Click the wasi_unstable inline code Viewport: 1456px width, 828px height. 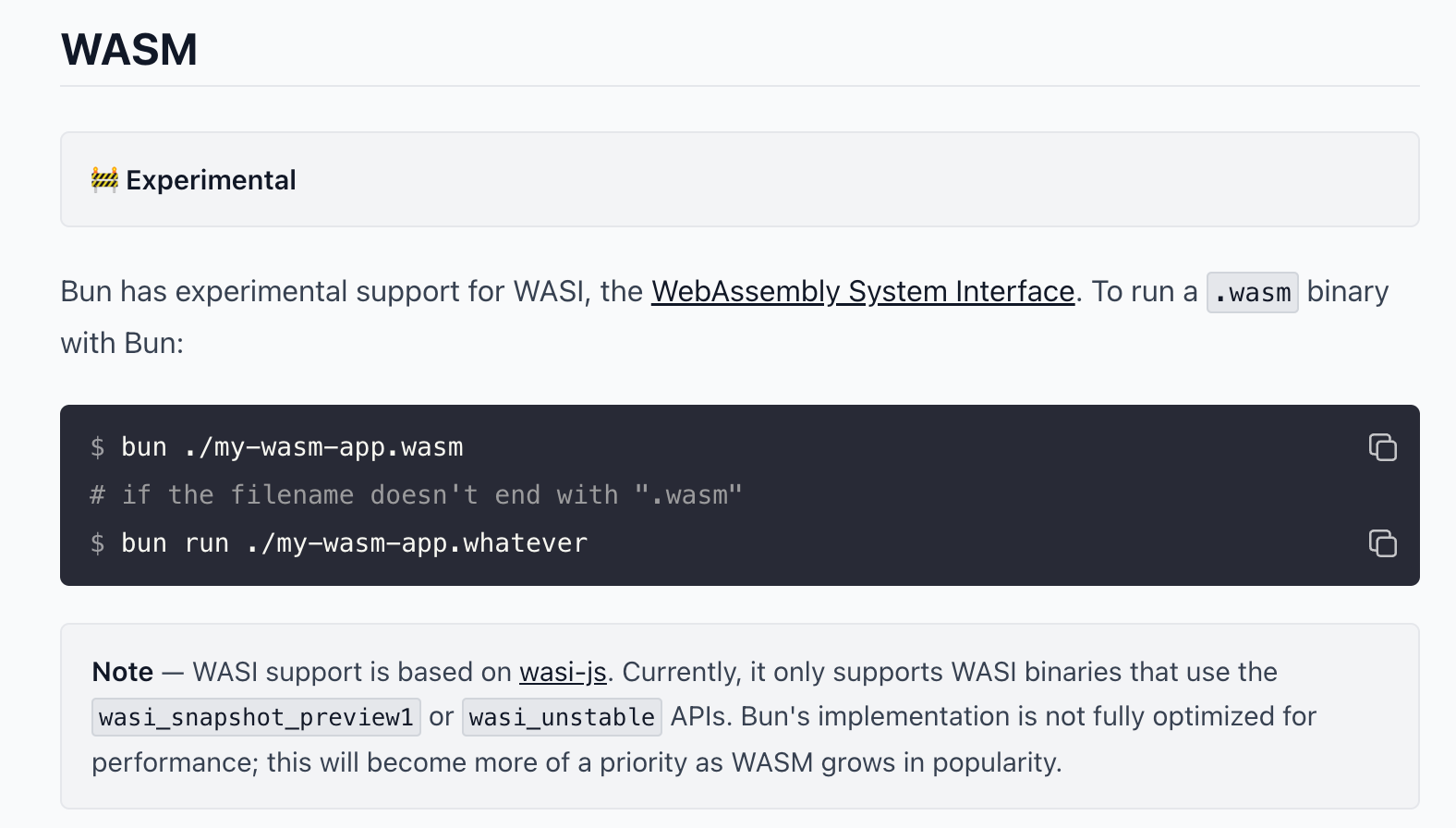[562, 717]
